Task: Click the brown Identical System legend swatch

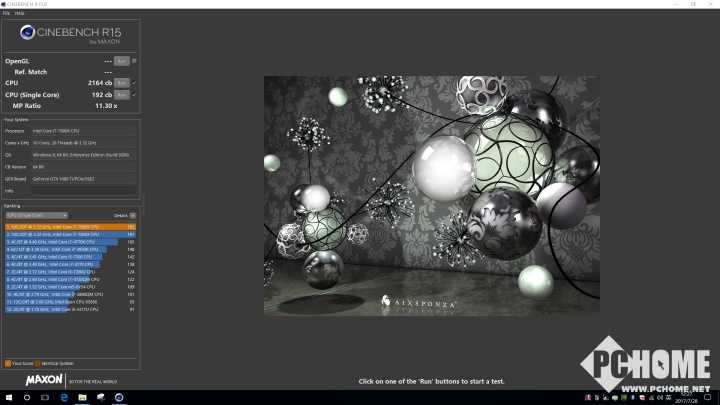Action: click(x=38, y=363)
